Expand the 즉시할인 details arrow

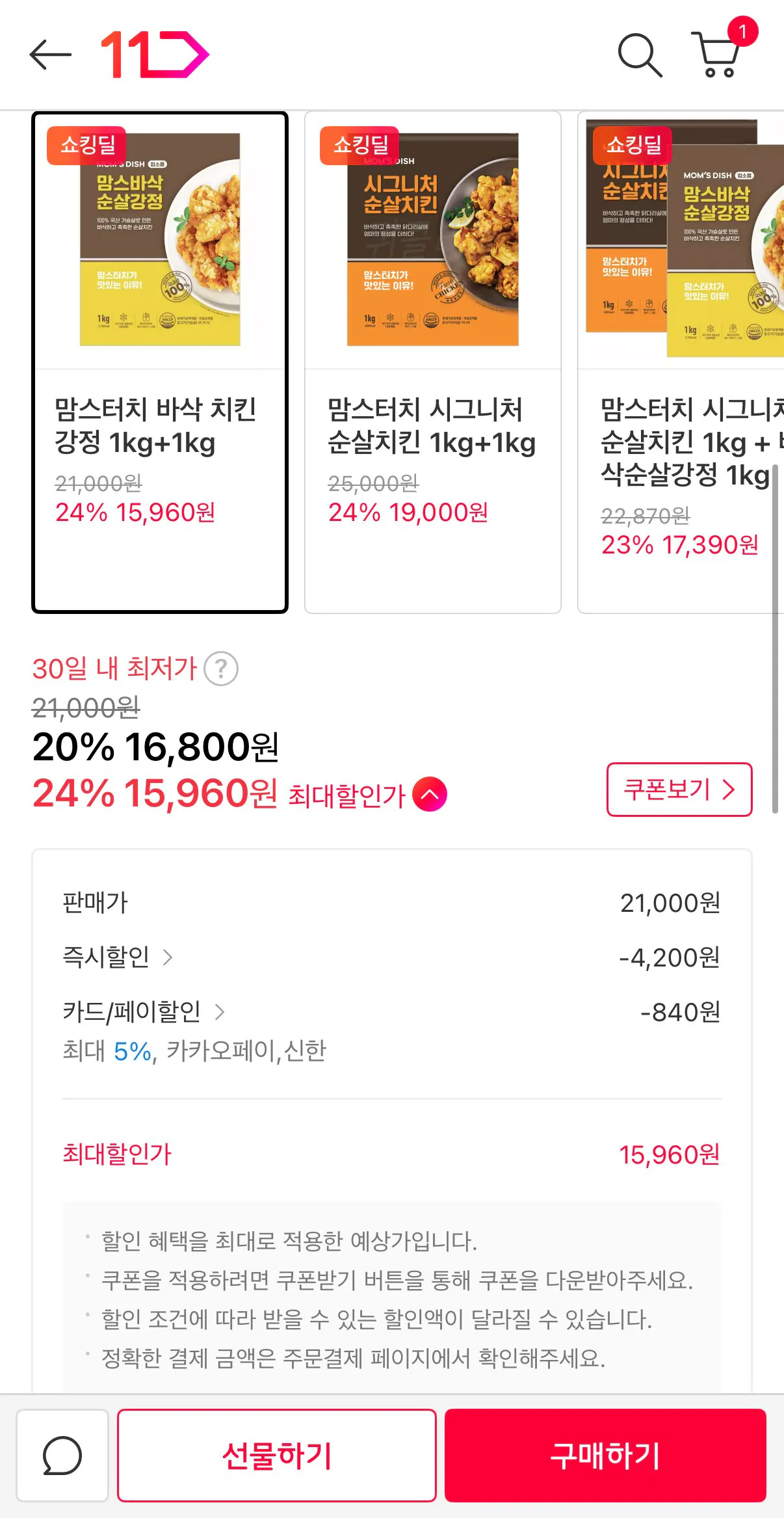(x=168, y=957)
